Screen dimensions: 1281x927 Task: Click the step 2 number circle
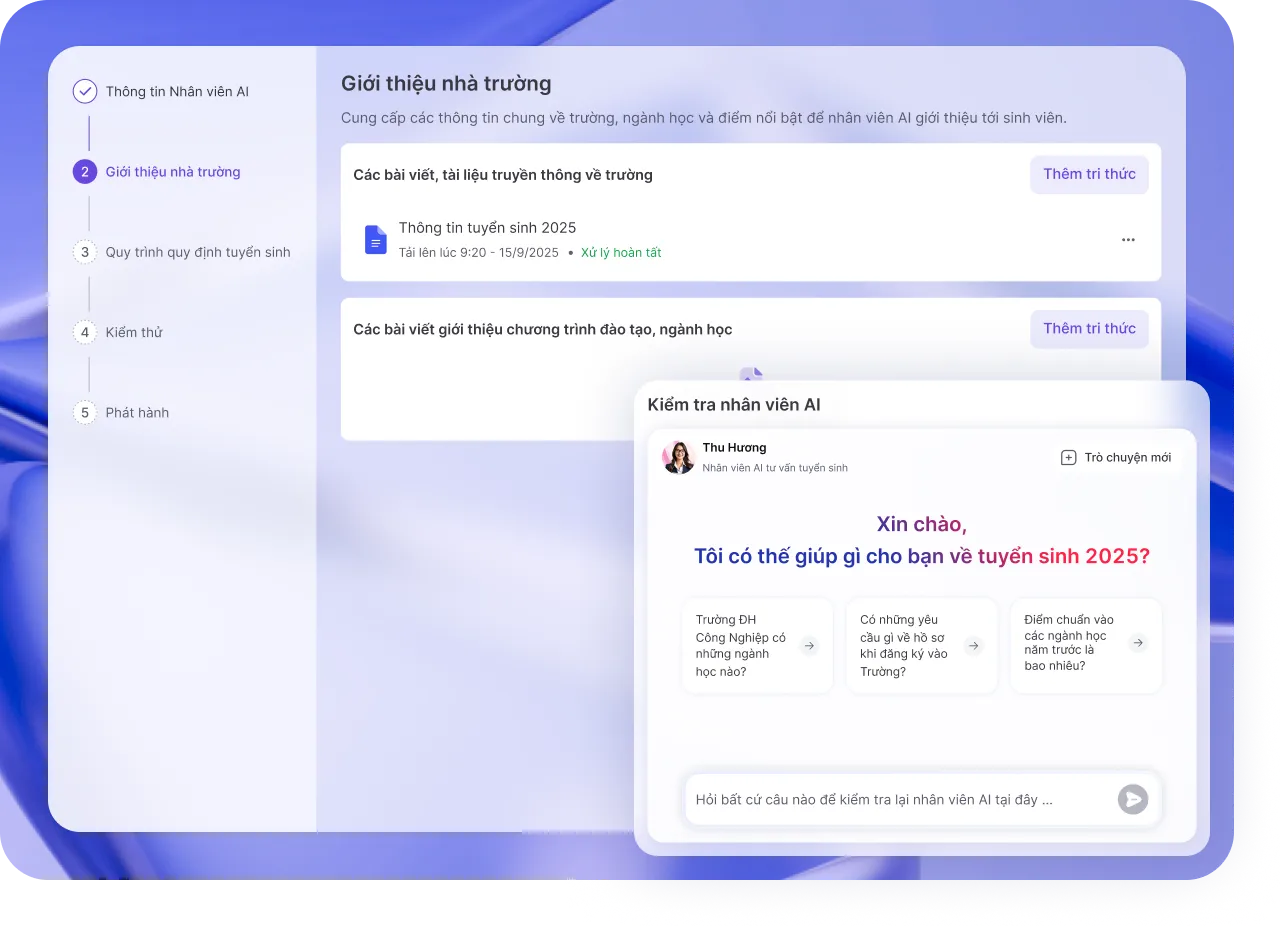coord(85,172)
